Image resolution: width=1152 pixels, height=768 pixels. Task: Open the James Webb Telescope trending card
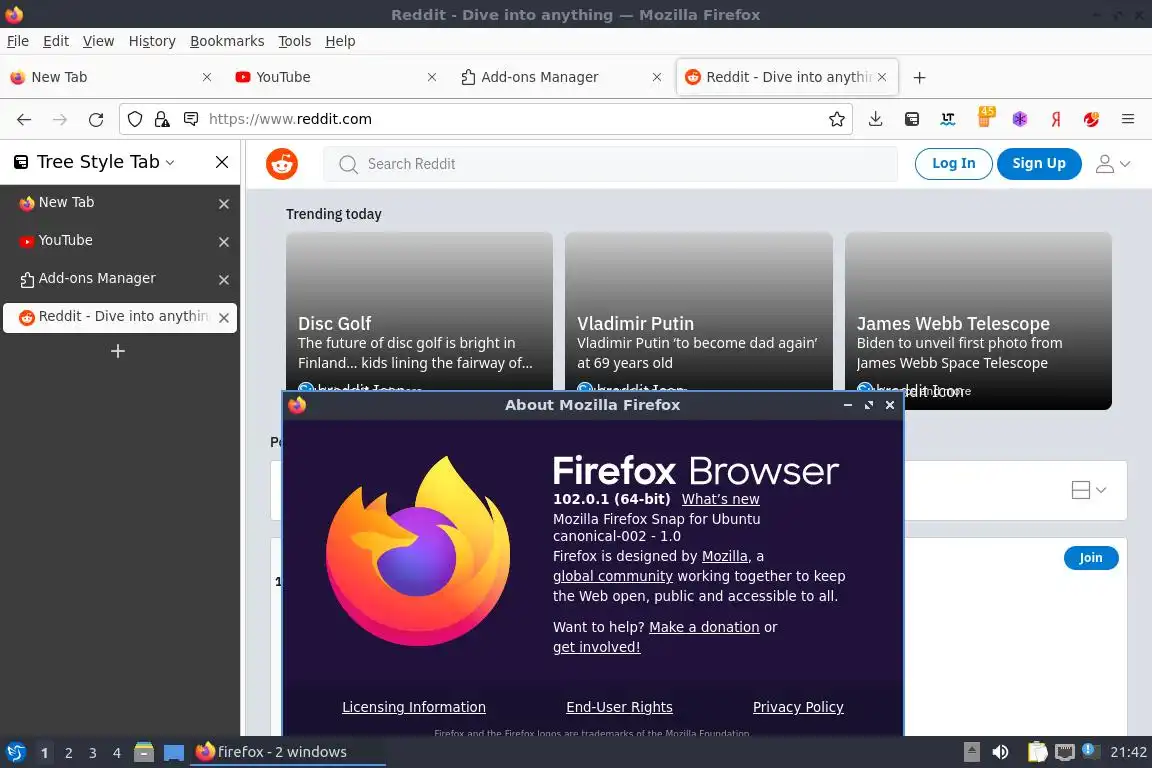pos(978,321)
